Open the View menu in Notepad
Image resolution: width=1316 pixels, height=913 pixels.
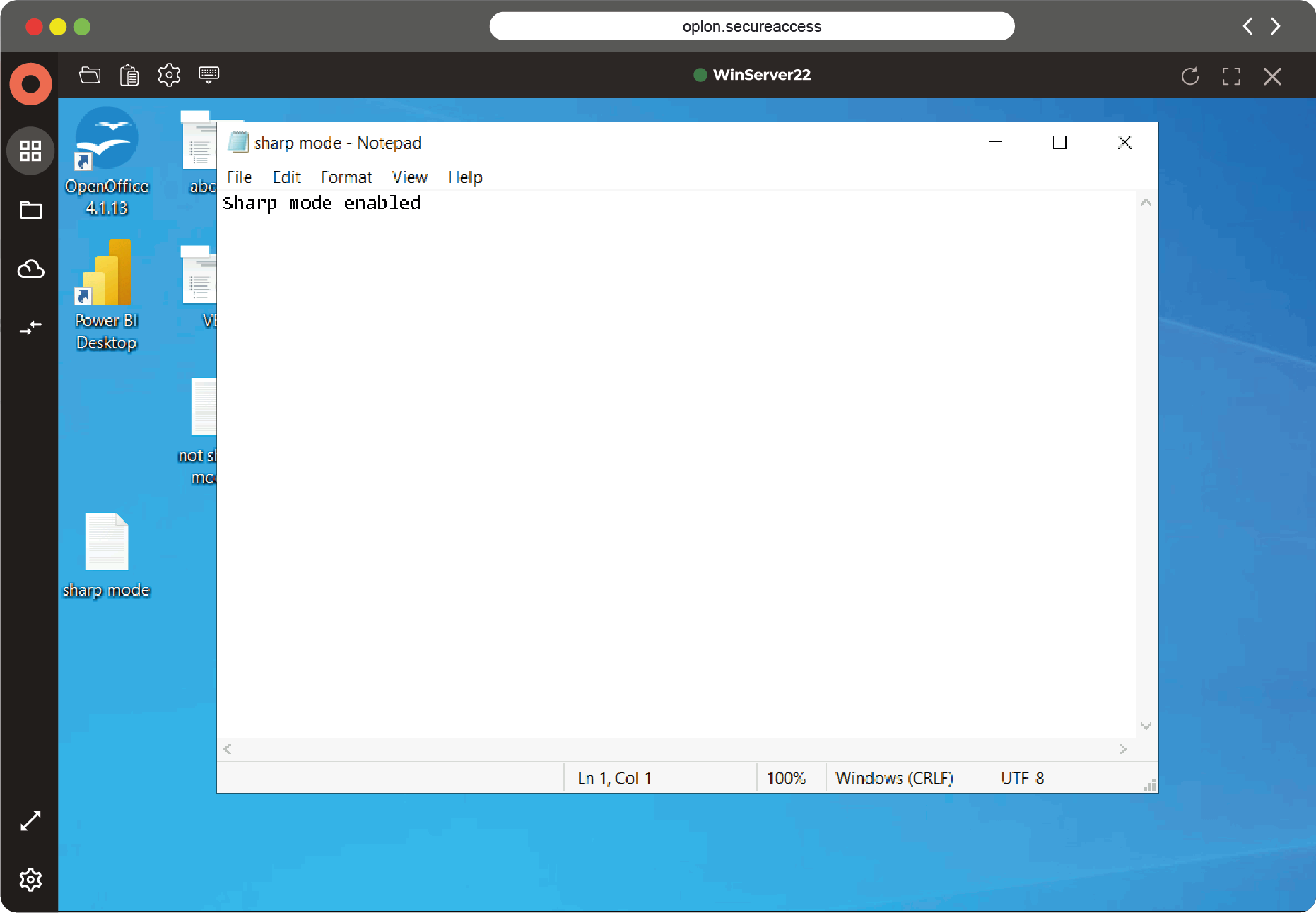click(410, 177)
